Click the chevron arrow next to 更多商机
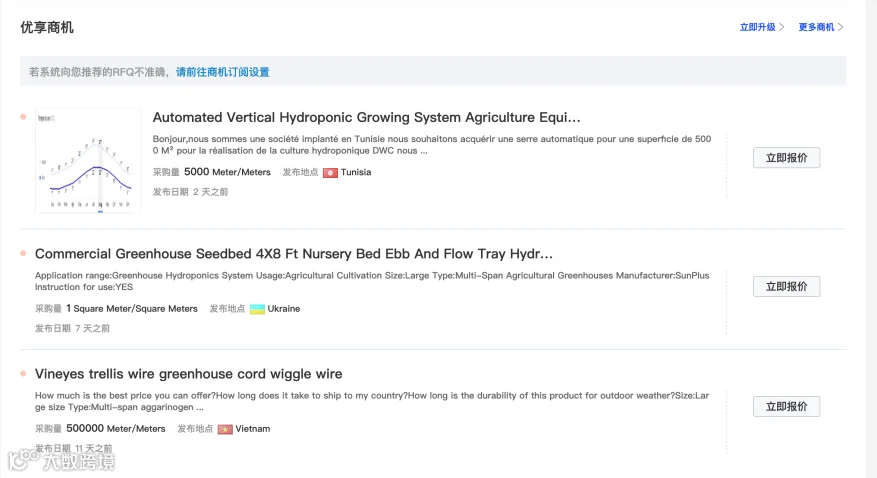The image size is (877, 478). pos(840,27)
